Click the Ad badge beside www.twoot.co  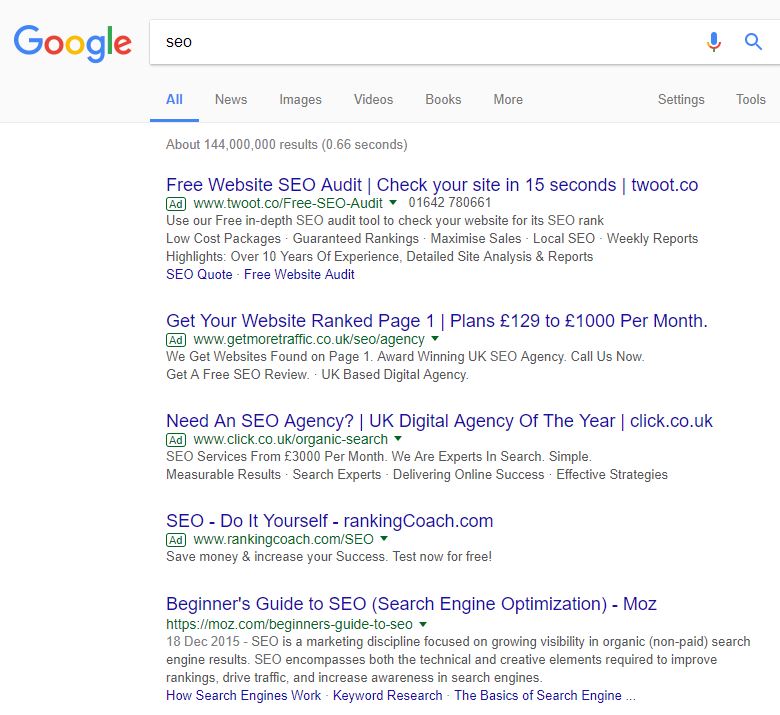coord(176,204)
